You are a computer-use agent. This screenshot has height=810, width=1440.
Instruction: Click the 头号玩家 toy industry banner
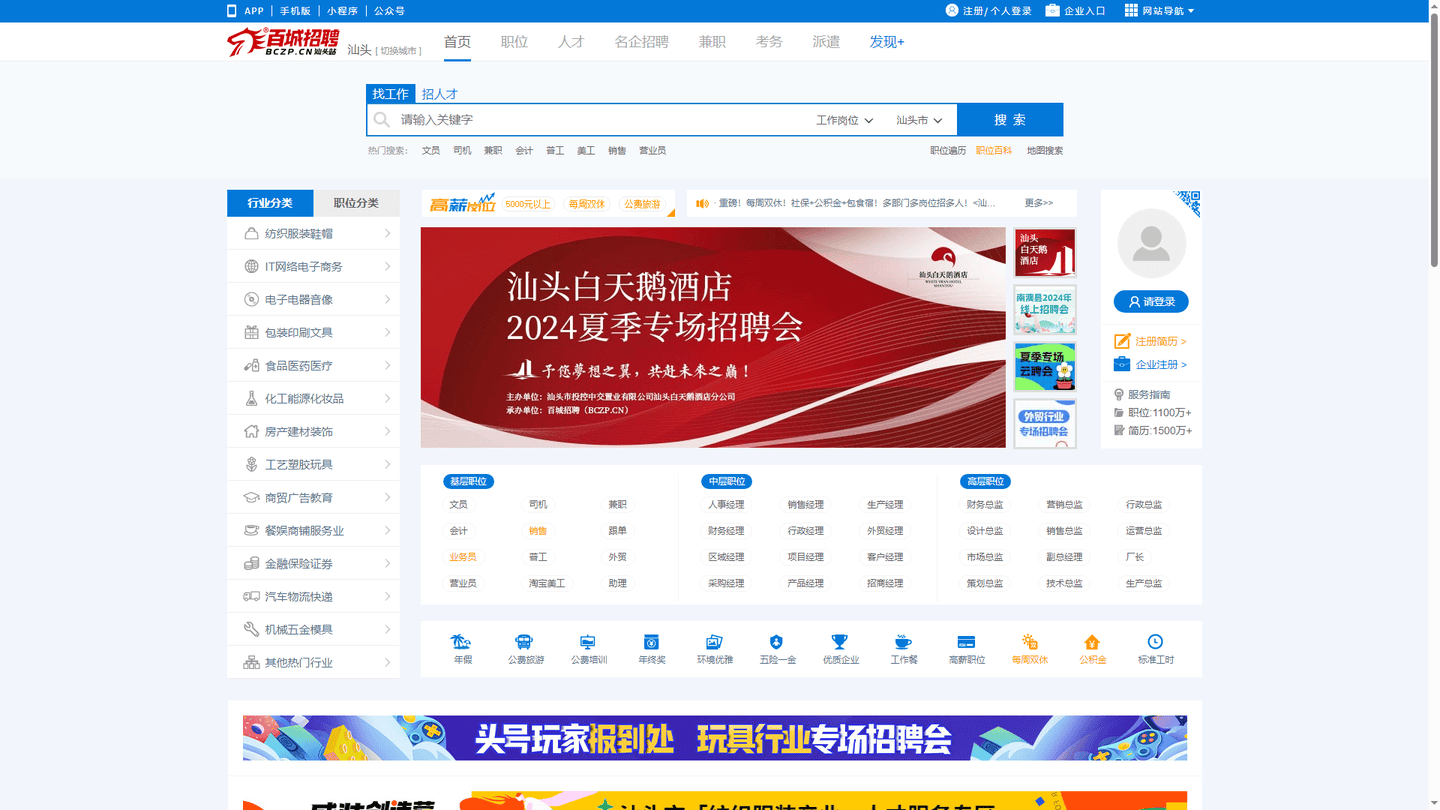[715, 738]
